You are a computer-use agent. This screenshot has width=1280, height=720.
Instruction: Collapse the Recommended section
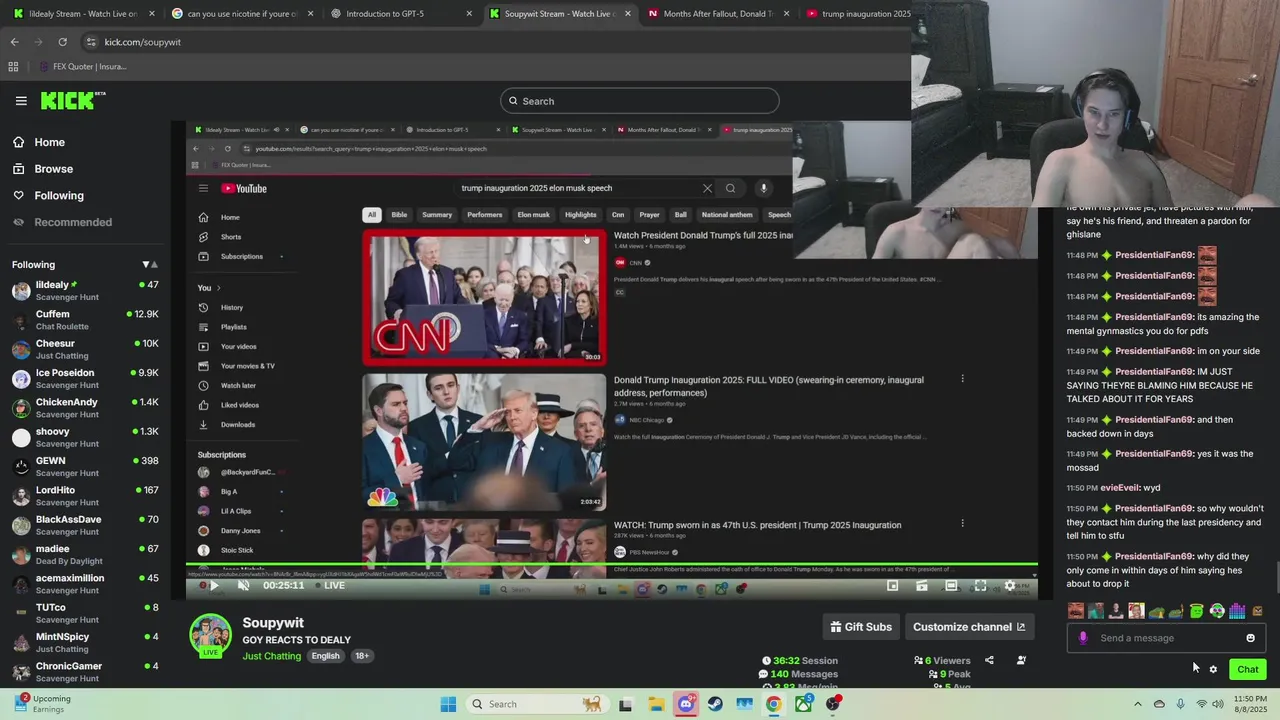tap(62, 222)
